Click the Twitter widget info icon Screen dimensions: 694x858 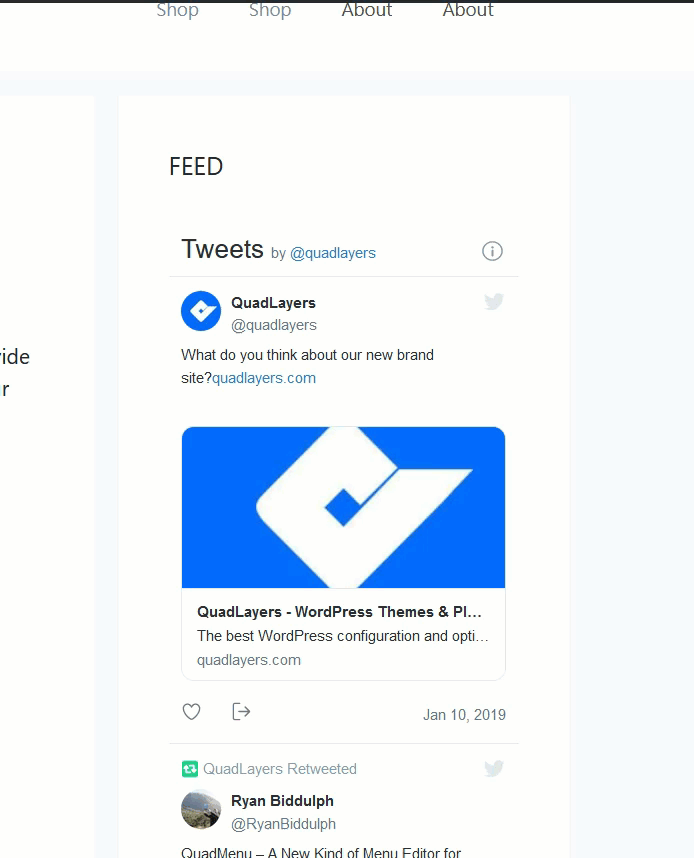point(492,251)
